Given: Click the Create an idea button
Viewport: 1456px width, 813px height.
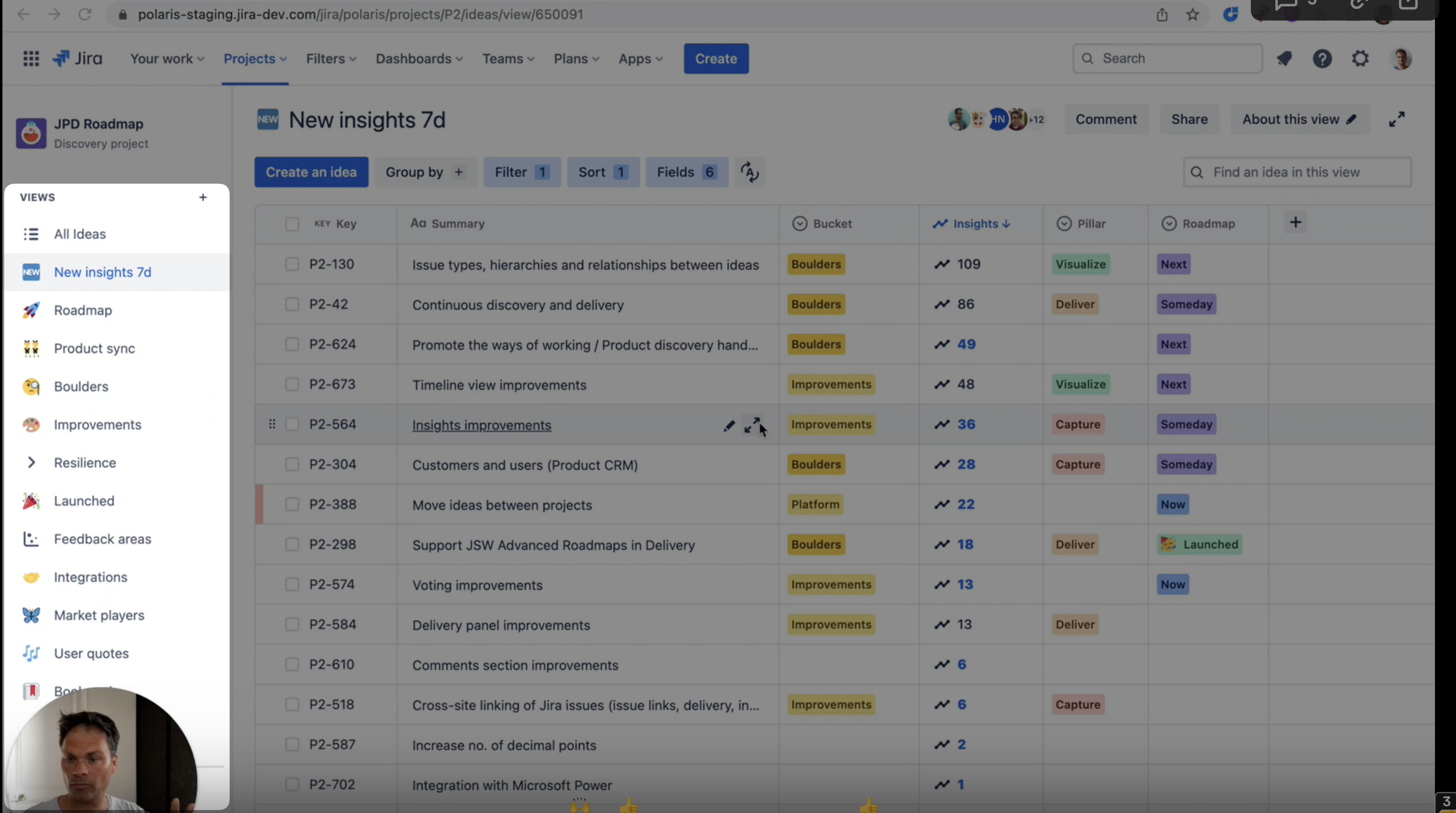Looking at the screenshot, I should [311, 172].
